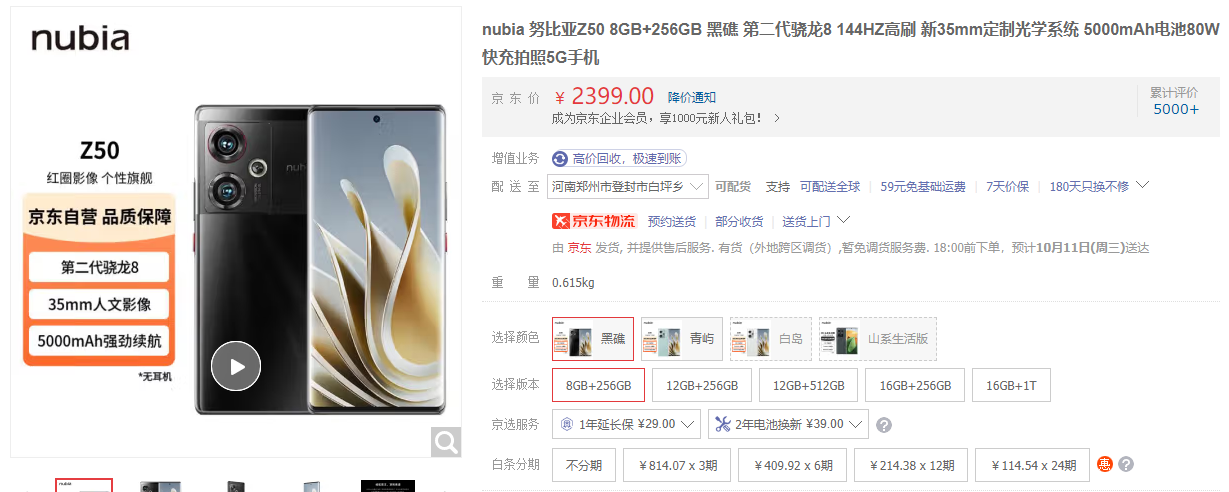Click the orange 惠 badge icon
Viewport: 1229px width, 492px height.
(x=1105, y=464)
